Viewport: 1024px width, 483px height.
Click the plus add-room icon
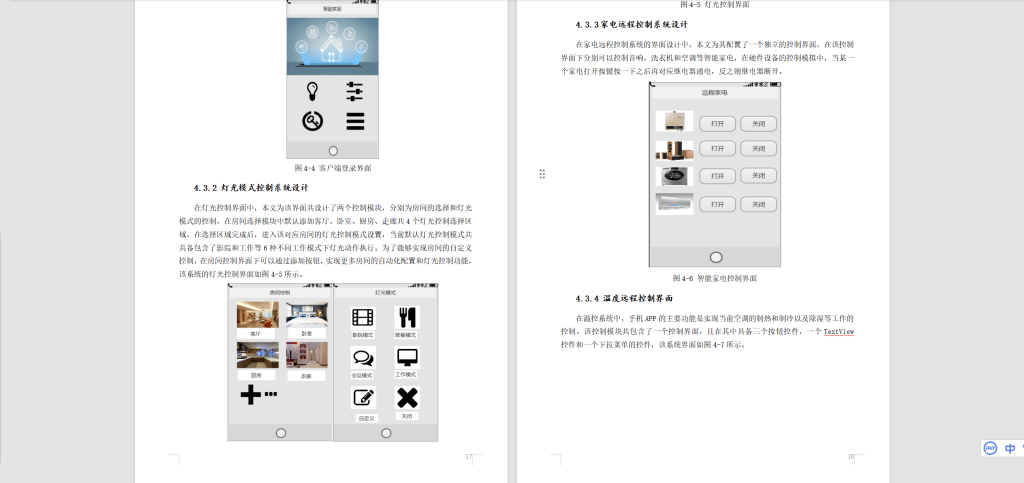point(251,394)
